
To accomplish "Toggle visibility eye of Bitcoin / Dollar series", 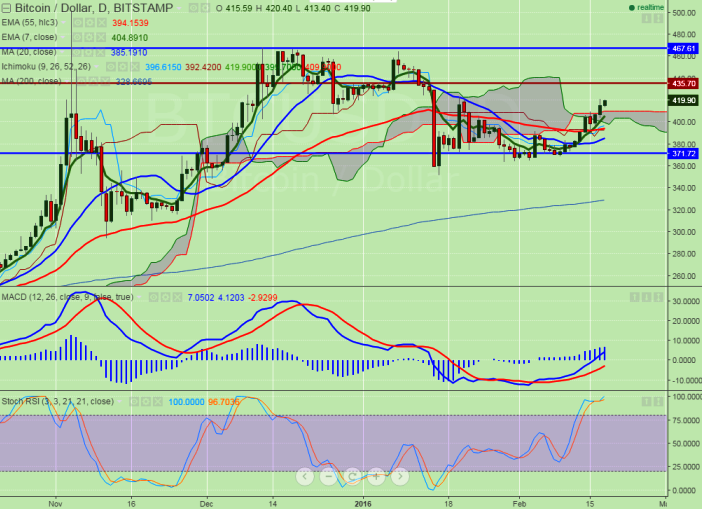I will pos(193,8).
